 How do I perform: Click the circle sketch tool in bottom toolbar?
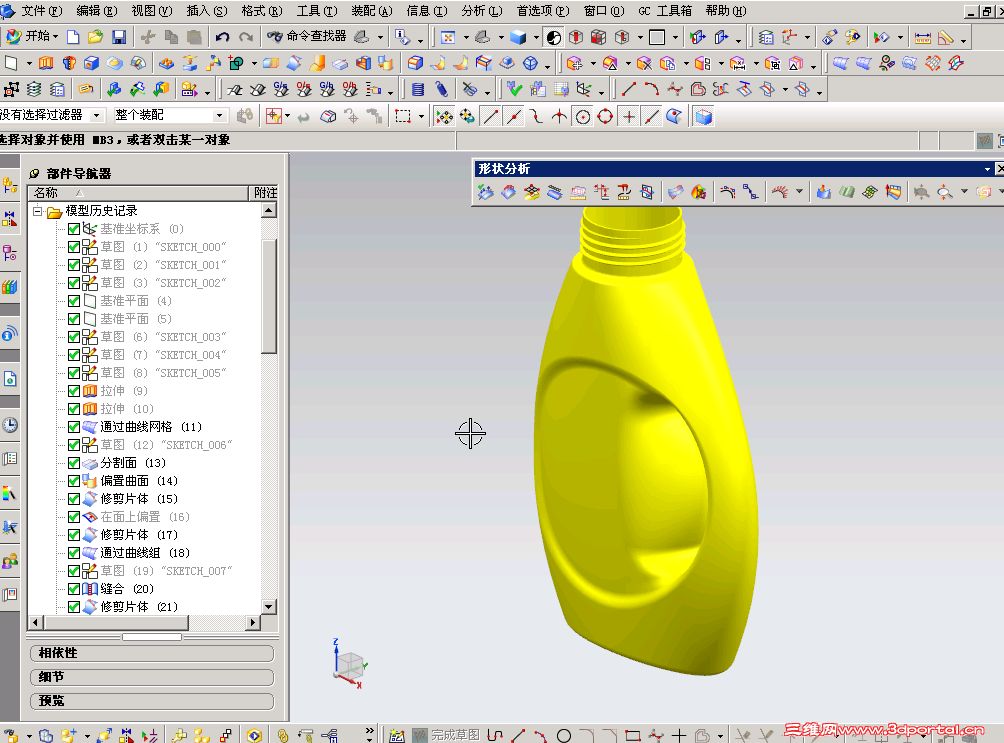point(564,735)
